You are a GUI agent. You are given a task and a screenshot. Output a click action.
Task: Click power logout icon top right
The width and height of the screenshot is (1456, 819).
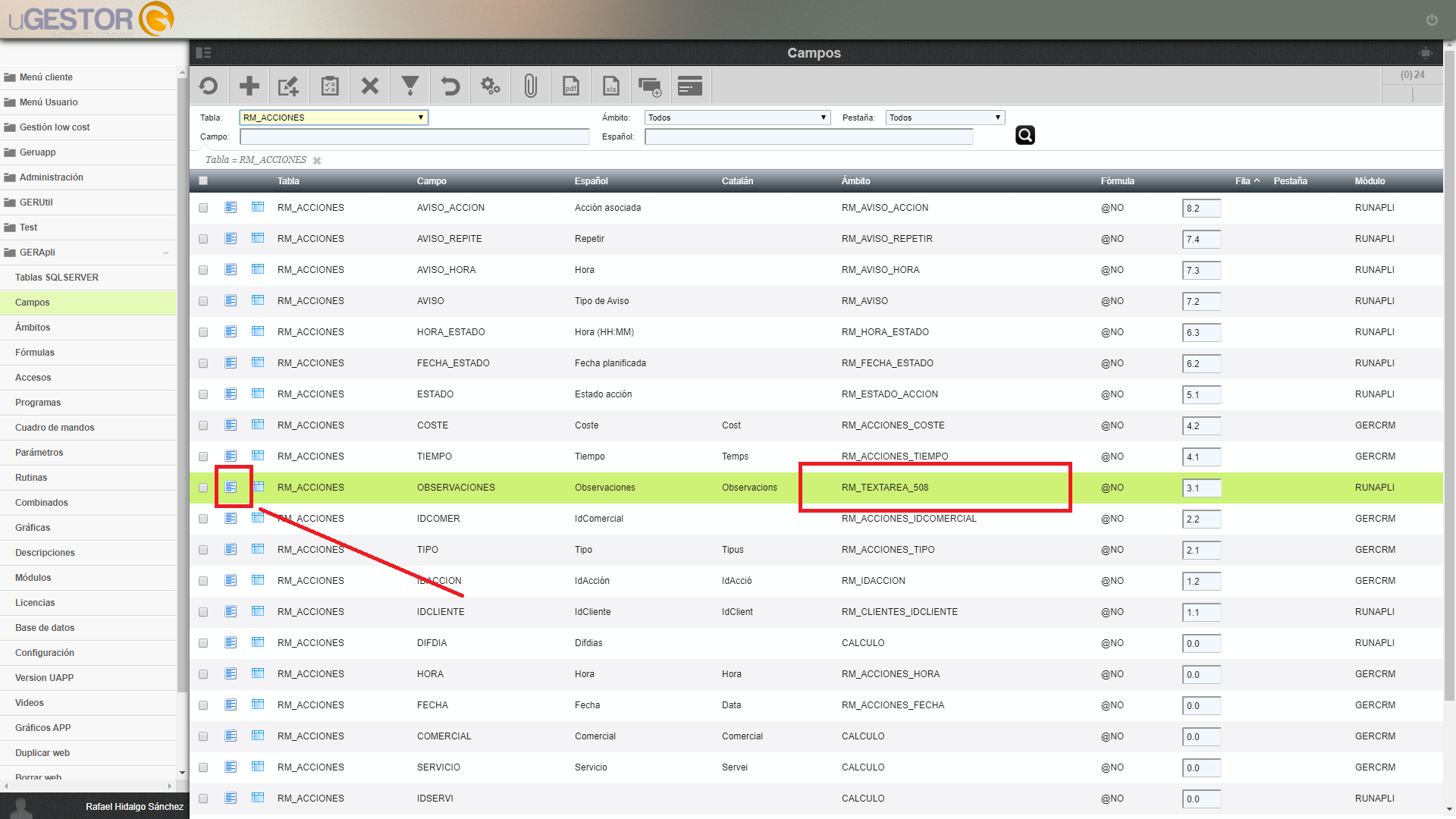pos(1432,20)
